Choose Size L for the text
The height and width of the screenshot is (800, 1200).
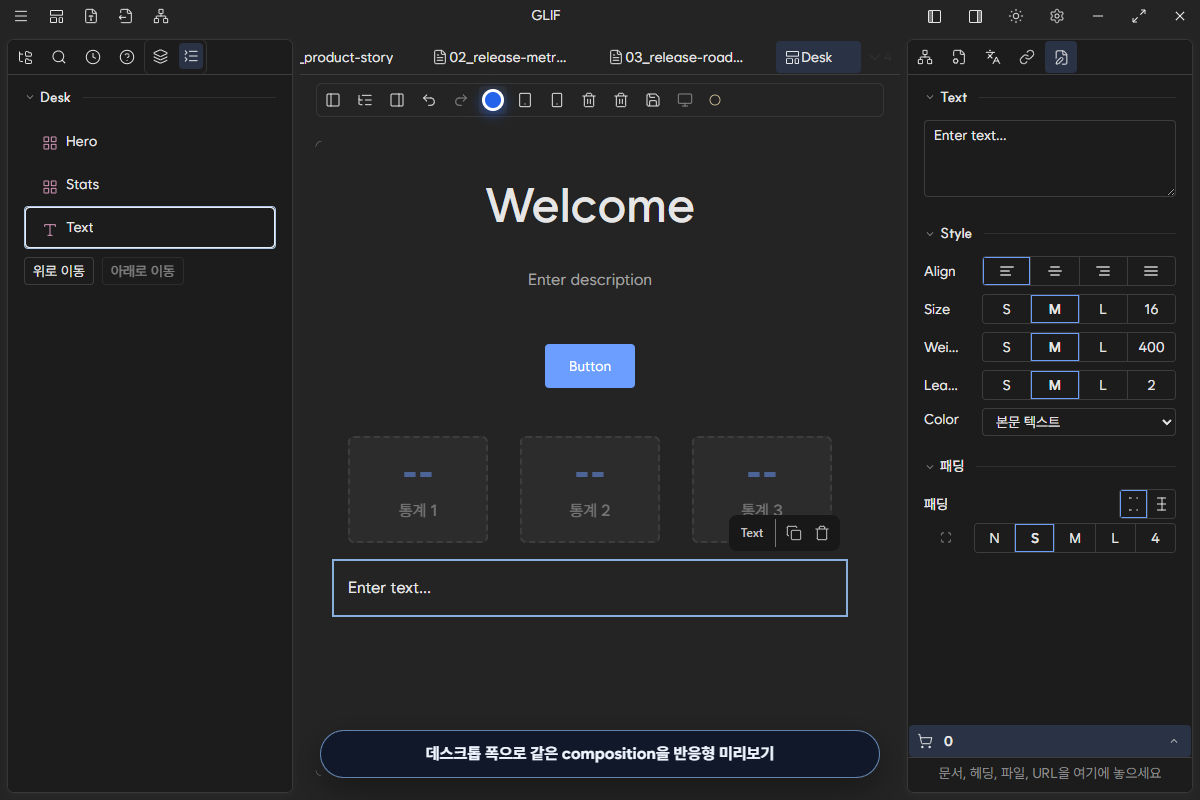(1103, 309)
